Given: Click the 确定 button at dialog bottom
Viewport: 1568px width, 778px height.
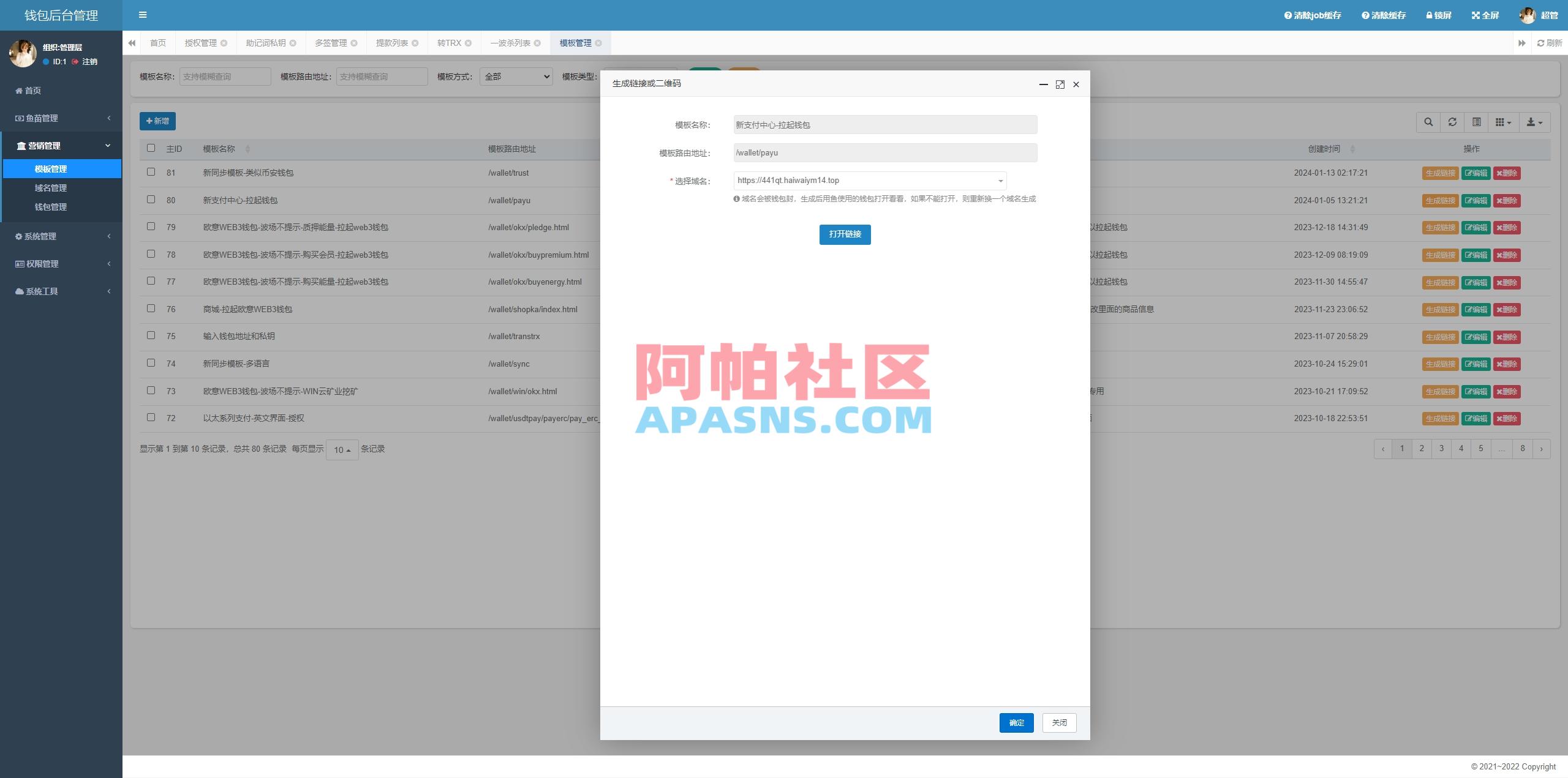Looking at the screenshot, I should click(1016, 723).
